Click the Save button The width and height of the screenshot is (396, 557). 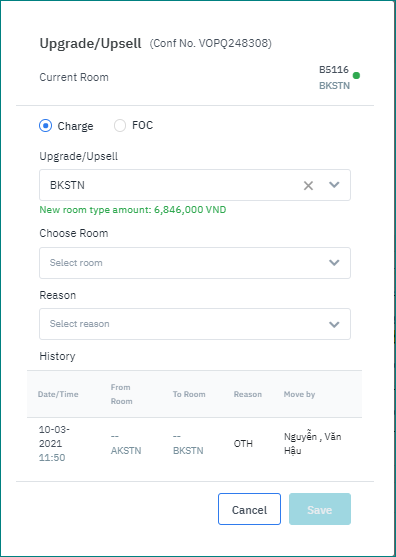click(320, 509)
